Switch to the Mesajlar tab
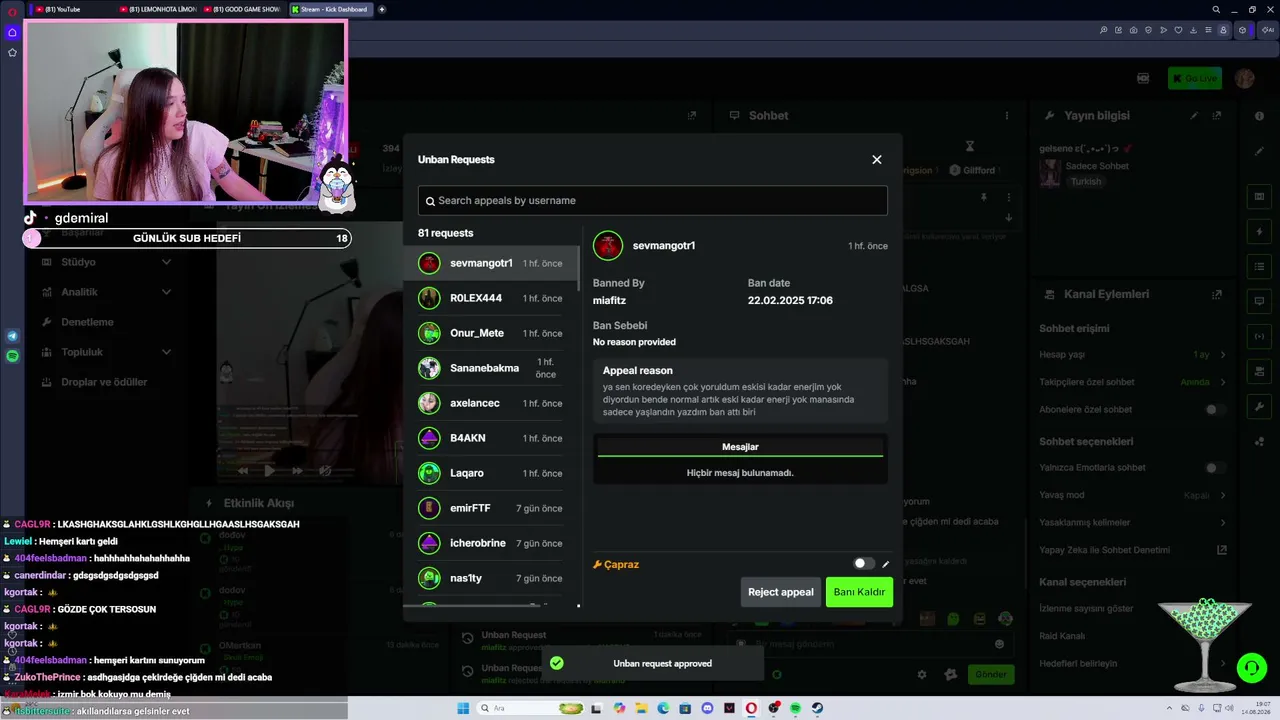 [x=740, y=447]
